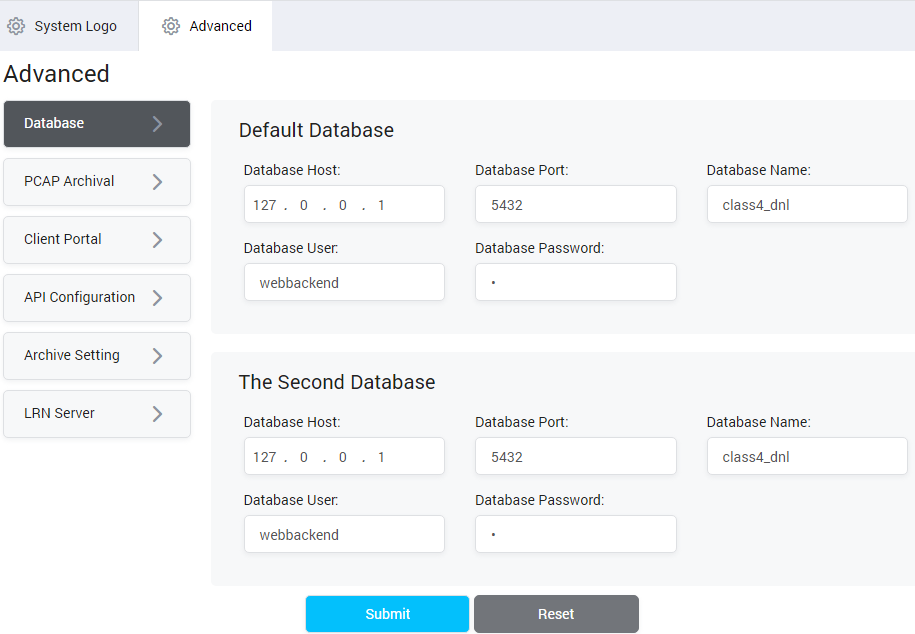Click Default Database Password field
The width and height of the screenshot is (915, 634).
pyautogui.click(x=575, y=283)
